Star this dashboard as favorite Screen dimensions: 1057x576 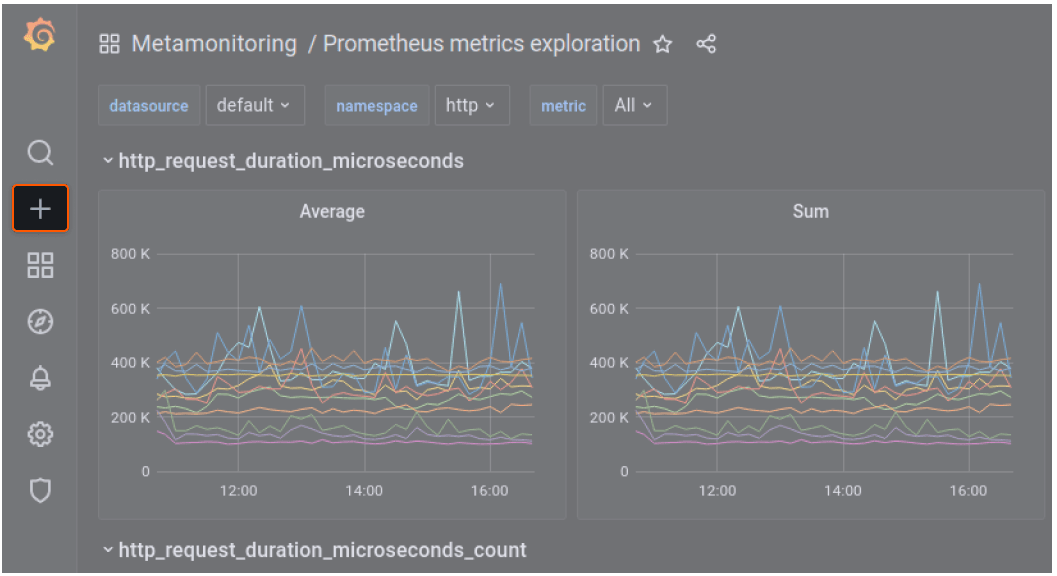pos(663,45)
